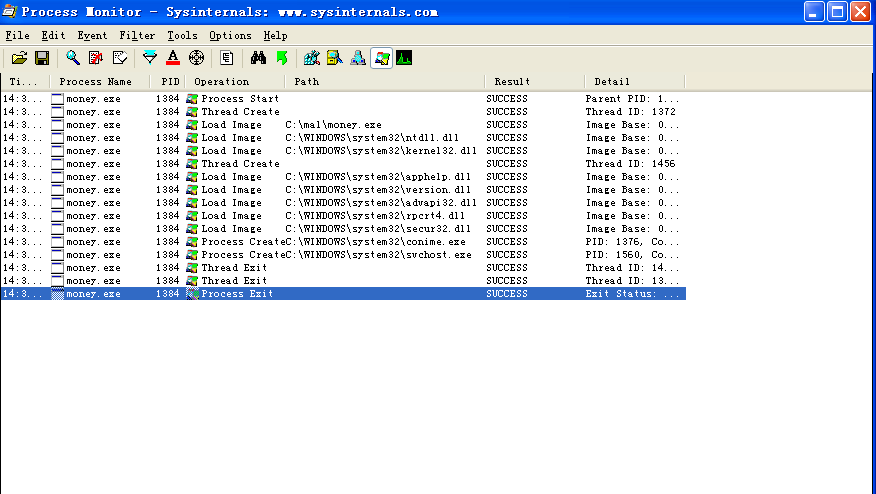Screen dimensions: 876x494
Task: Select the kernel32.dll Load Image path
Action: coord(381,151)
